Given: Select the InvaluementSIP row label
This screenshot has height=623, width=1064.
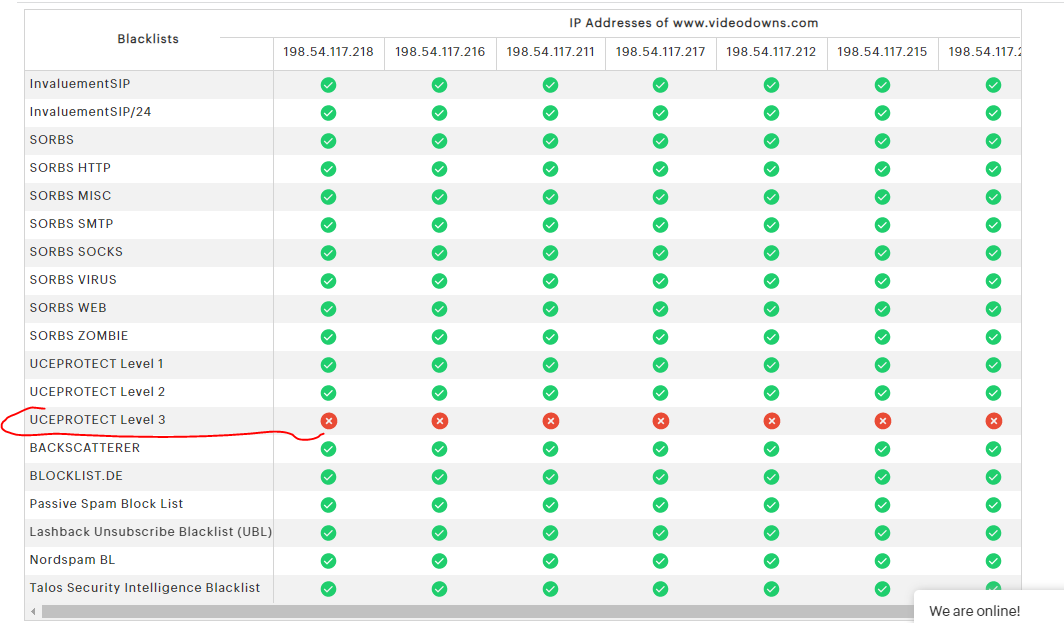Looking at the screenshot, I should pyautogui.click(x=80, y=83).
